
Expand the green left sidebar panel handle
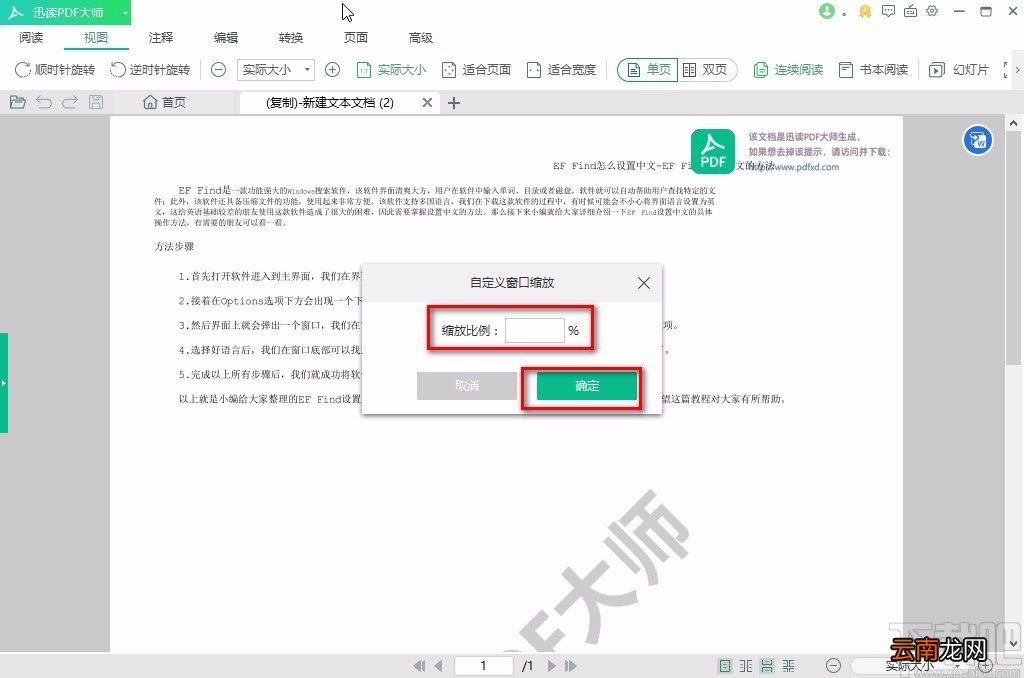pos(4,383)
